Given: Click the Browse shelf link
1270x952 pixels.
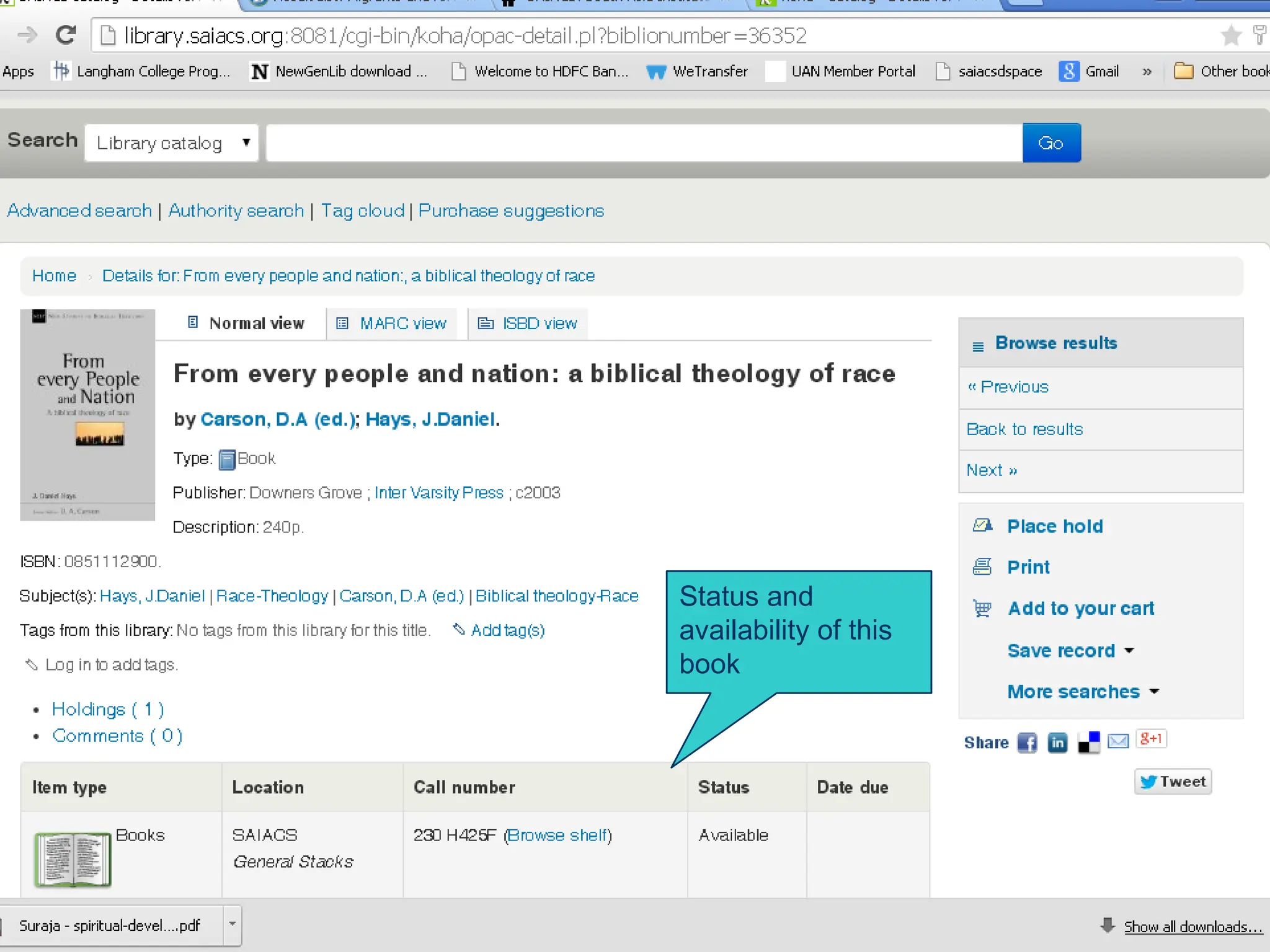Looking at the screenshot, I should pyautogui.click(x=558, y=835).
